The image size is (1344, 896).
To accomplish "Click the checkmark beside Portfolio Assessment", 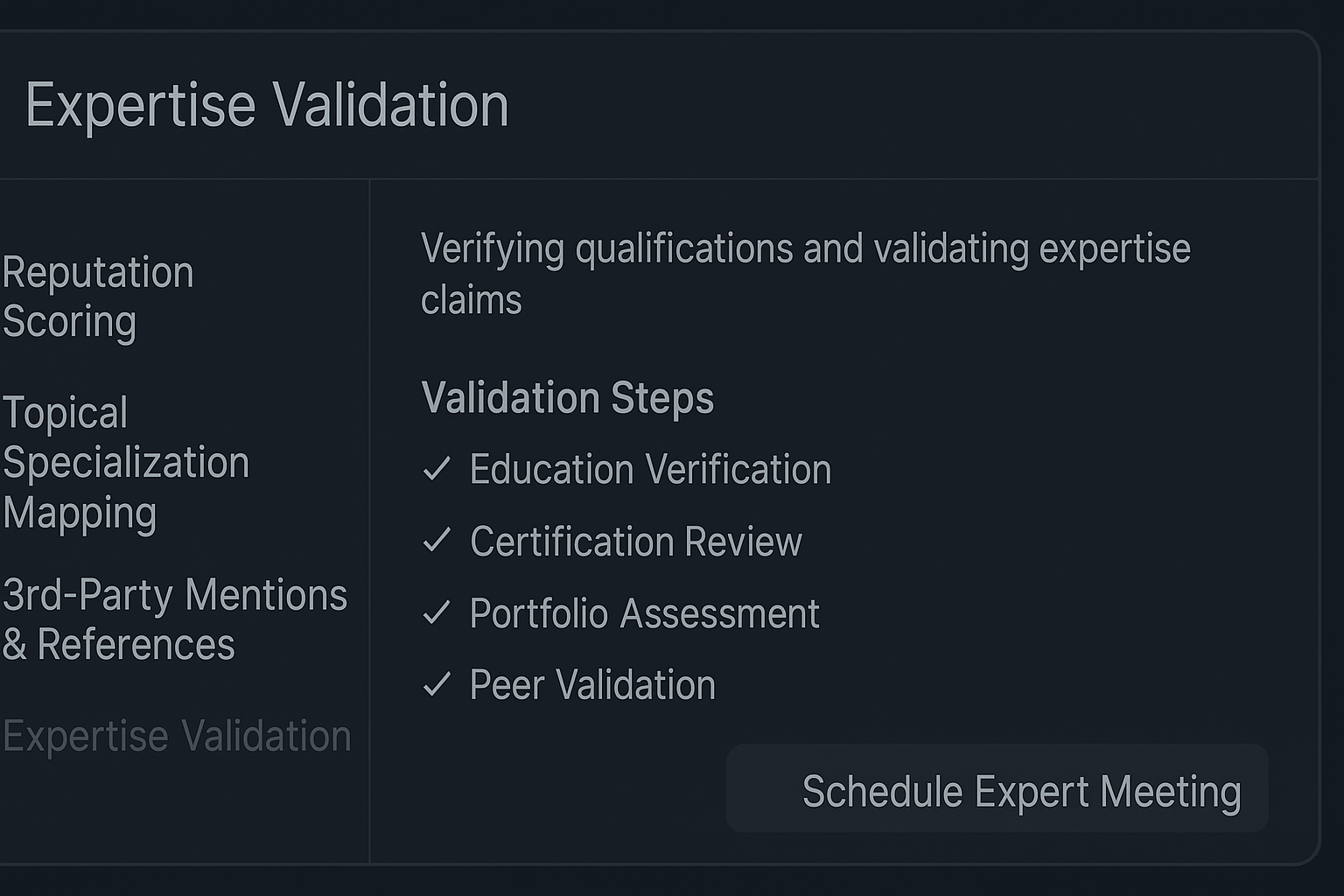I will tap(437, 612).
